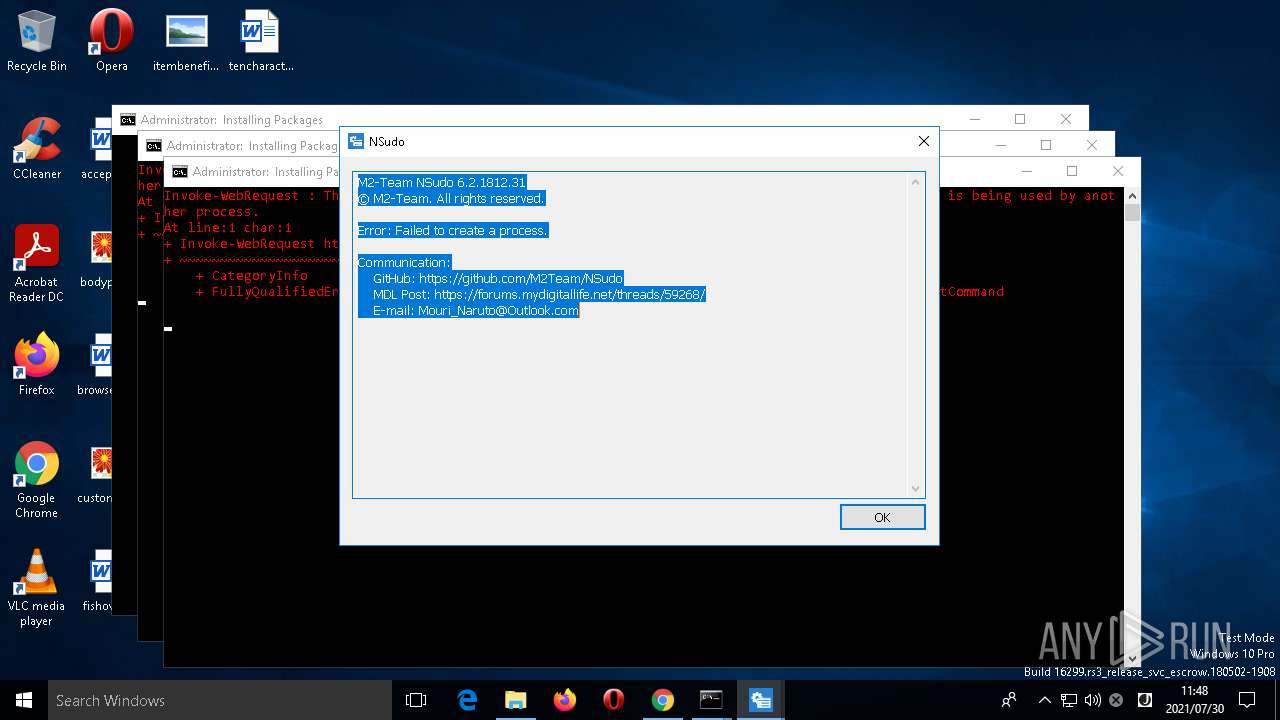The image size is (1280, 720).
Task: Launch Chrome from the taskbar
Action: pyautogui.click(x=663, y=700)
